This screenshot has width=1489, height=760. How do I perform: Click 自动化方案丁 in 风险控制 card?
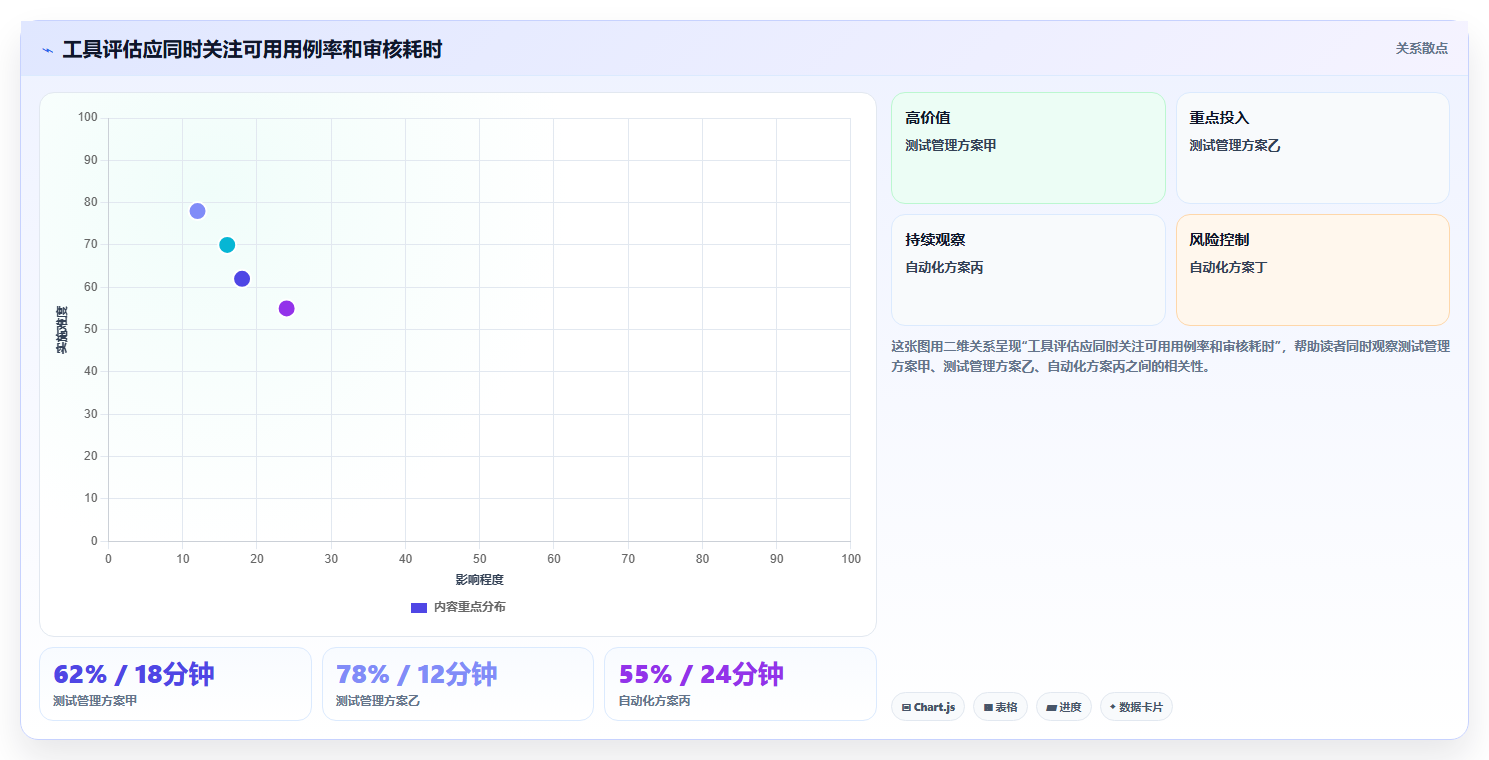pos(1228,267)
